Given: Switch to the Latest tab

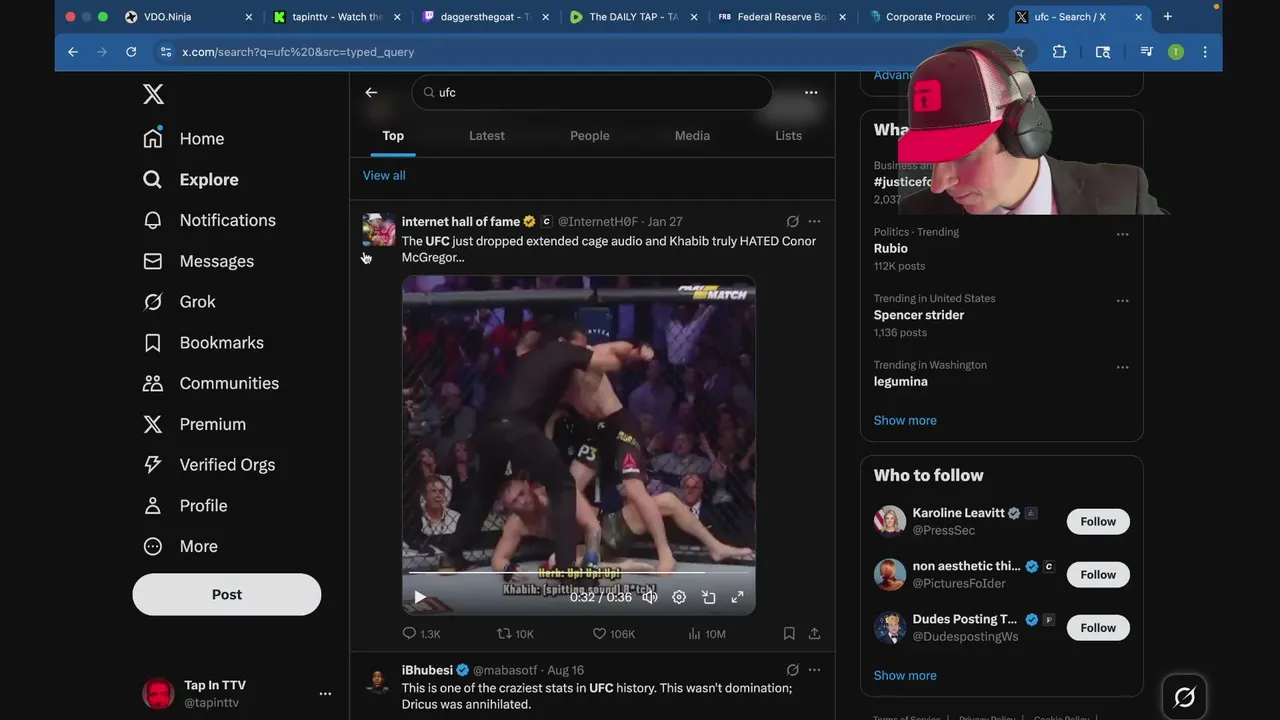Looking at the screenshot, I should pos(487,136).
